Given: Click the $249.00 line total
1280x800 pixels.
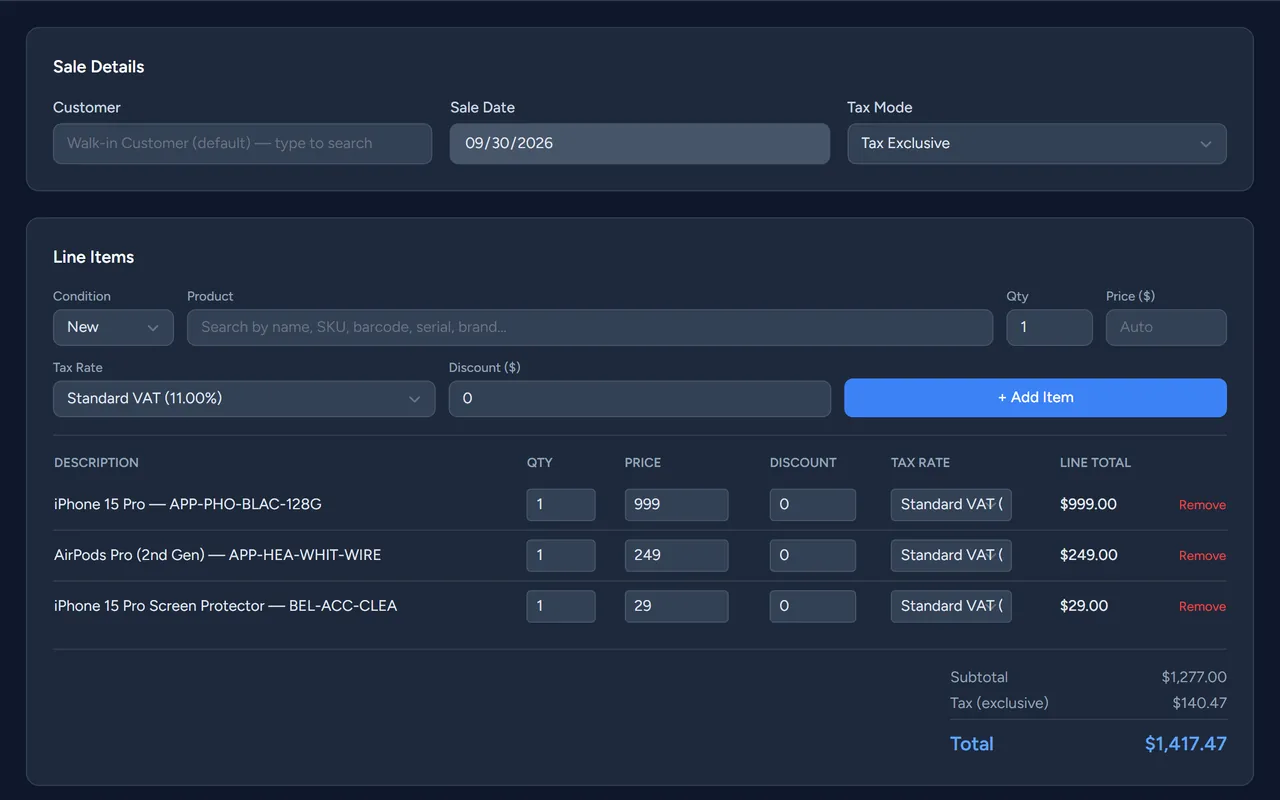Looking at the screenshot, I should click(1089, 555).
